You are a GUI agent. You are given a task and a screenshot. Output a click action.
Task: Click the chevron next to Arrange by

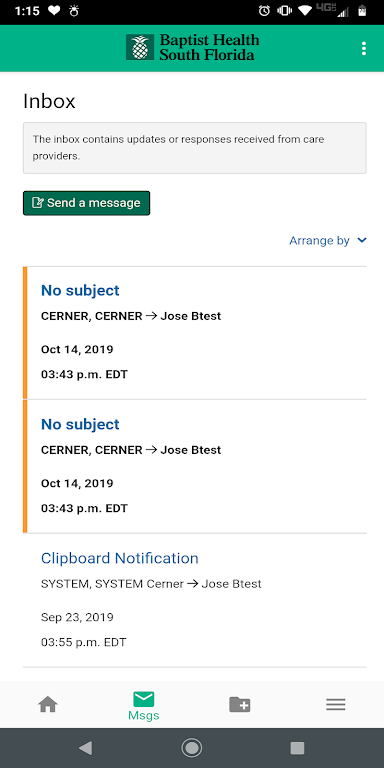362,240
